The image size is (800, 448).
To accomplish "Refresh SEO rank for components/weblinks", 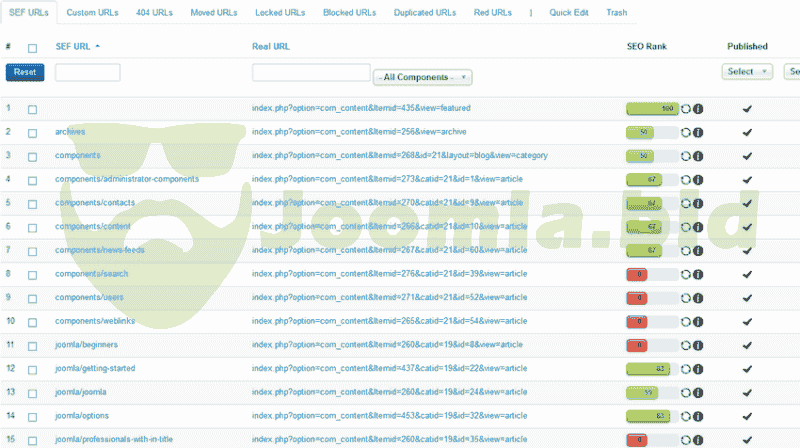I will point(686,322).
